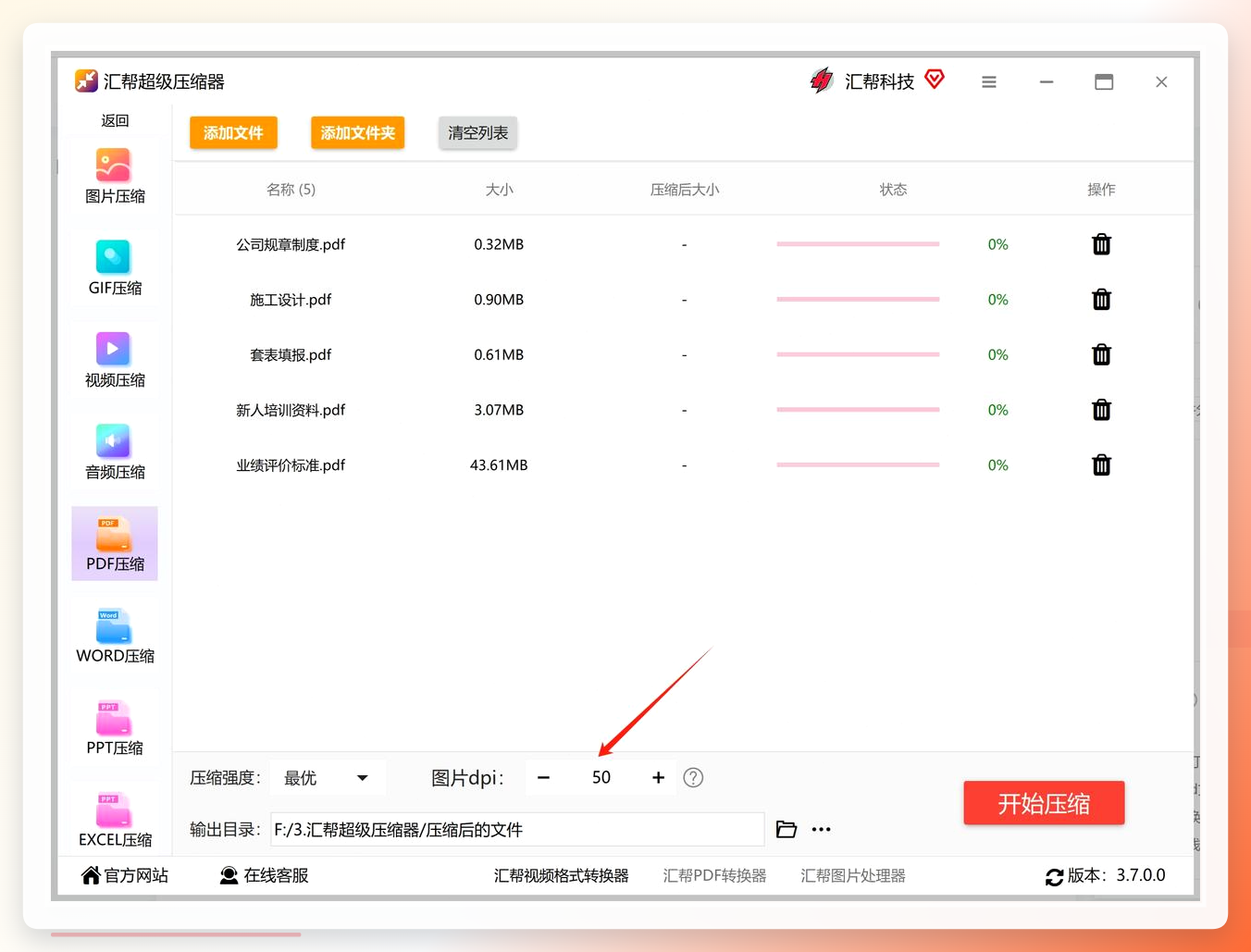Image resolution: width=1251 pixels, height=952 pixels.
Task: Open the 图片压缩 image compression tool
Action: (x=115, y=176)
